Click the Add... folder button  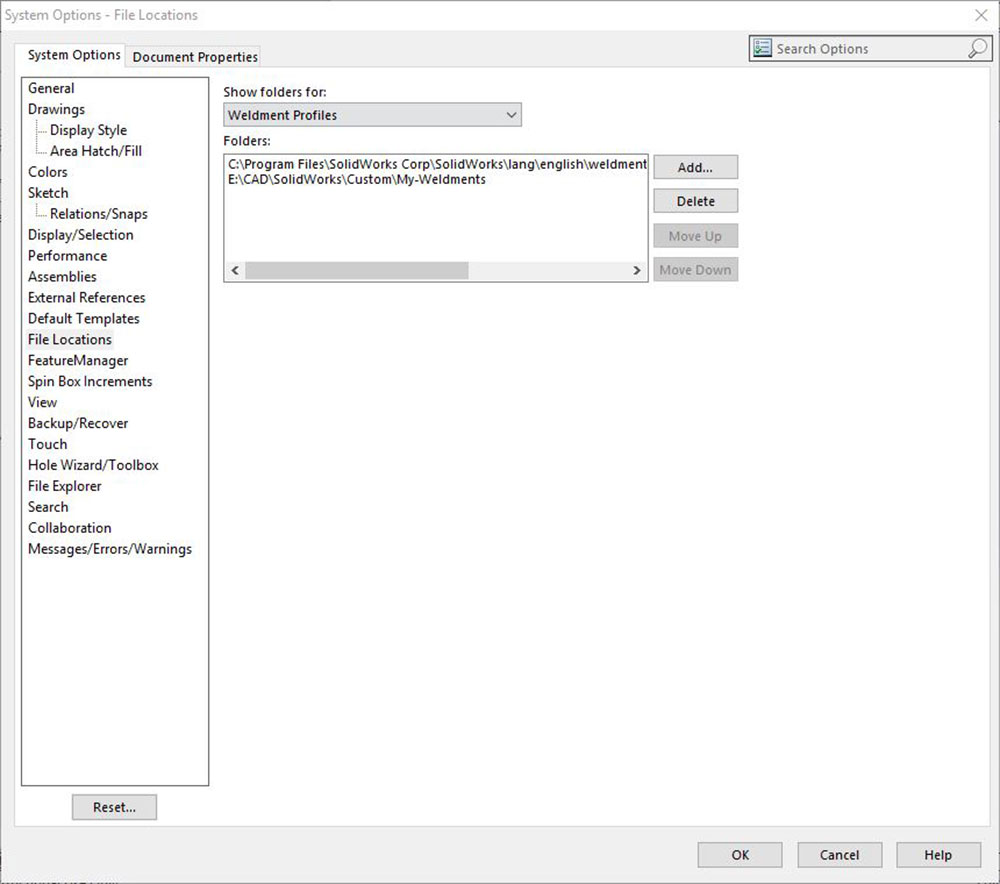[x=695, y=167]
